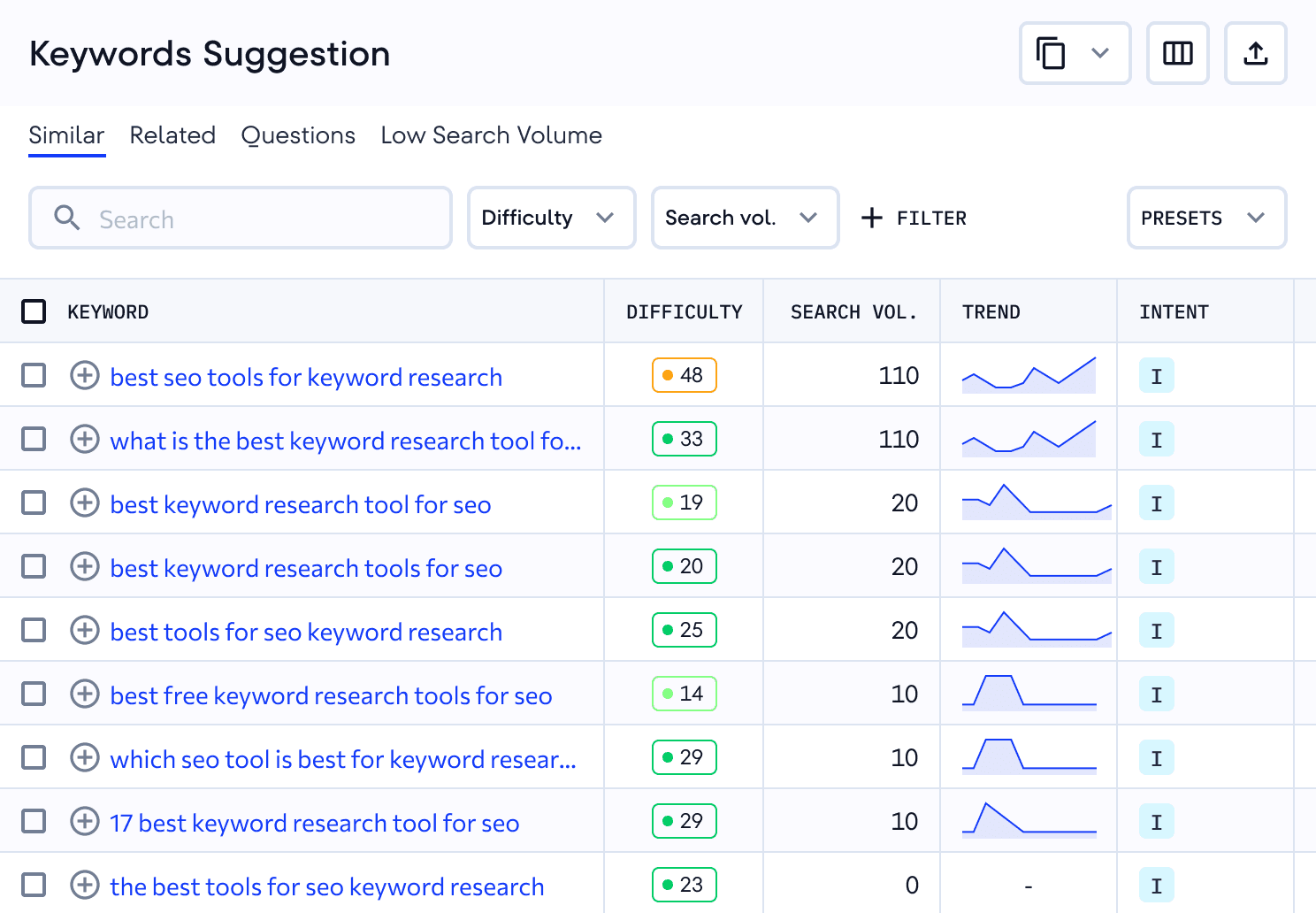Switch to the Related tab

click(x=172, y=135)
